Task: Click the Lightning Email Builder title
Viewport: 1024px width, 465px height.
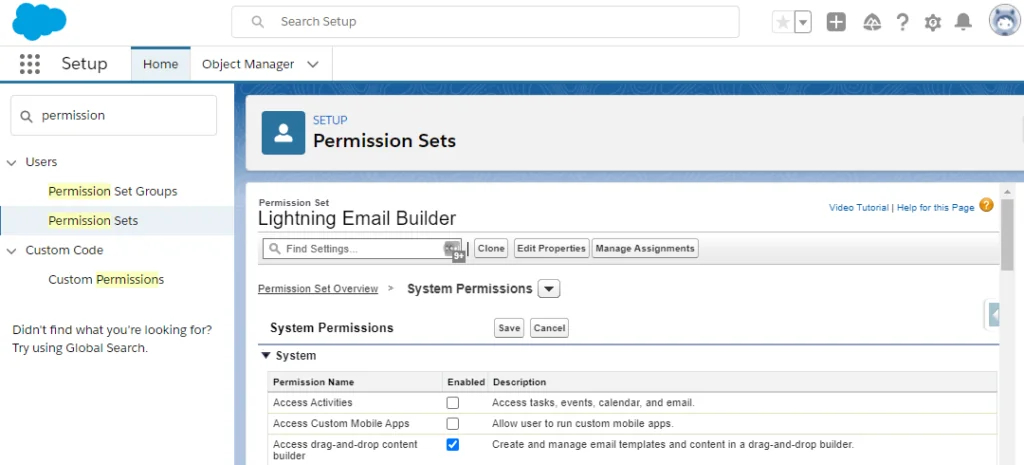Action: pyautogui.click(x=357, y=219)
